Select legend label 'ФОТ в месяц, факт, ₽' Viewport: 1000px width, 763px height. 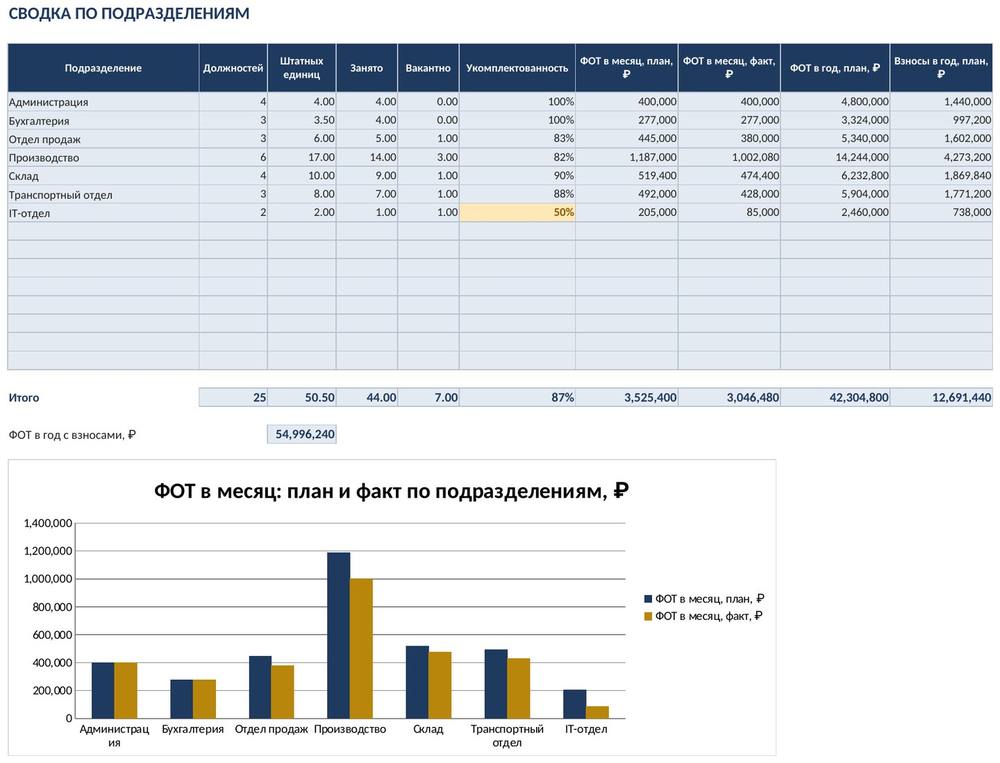pos(709,616)
